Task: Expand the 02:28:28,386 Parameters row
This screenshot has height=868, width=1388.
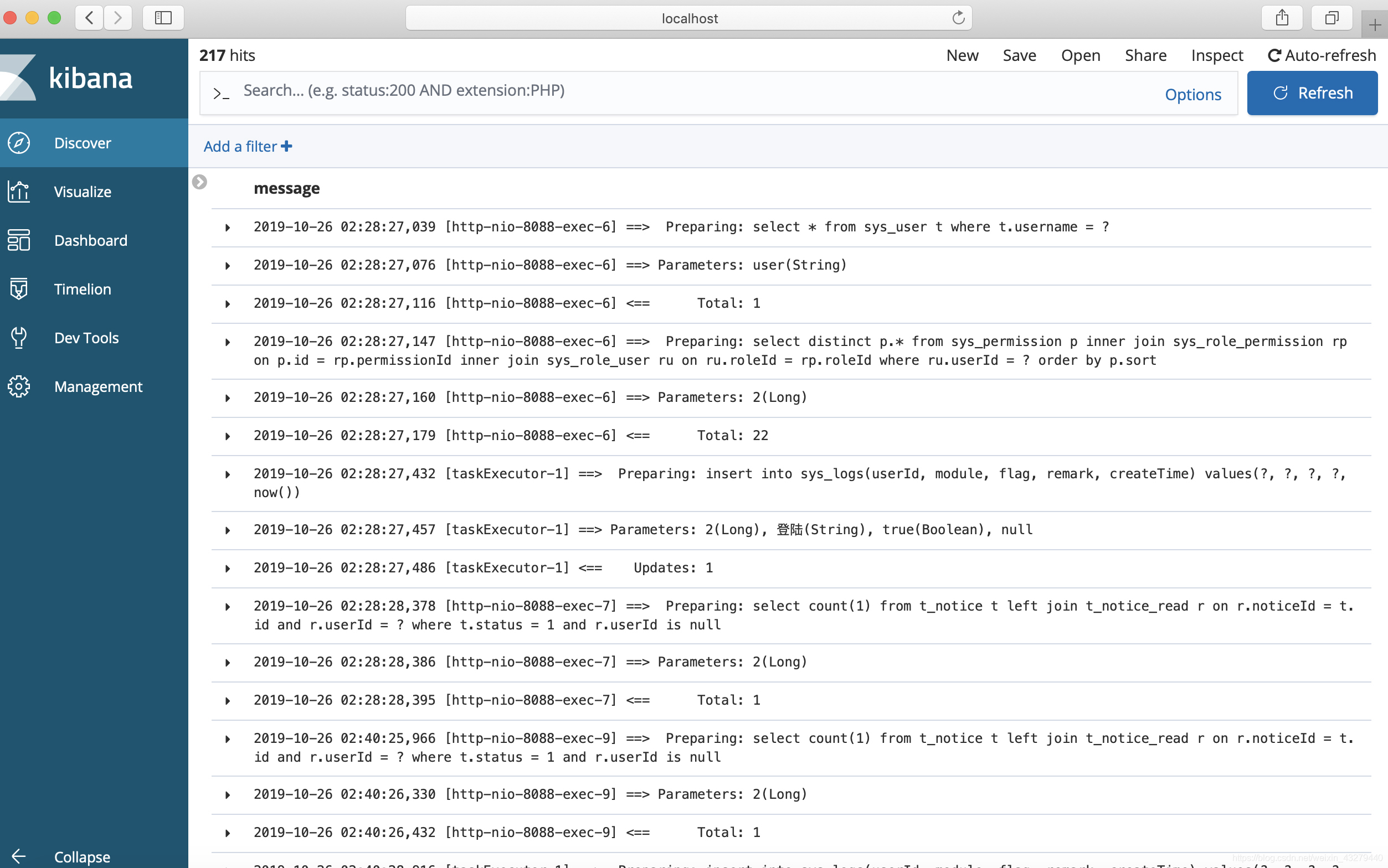Action: (228, 663)
